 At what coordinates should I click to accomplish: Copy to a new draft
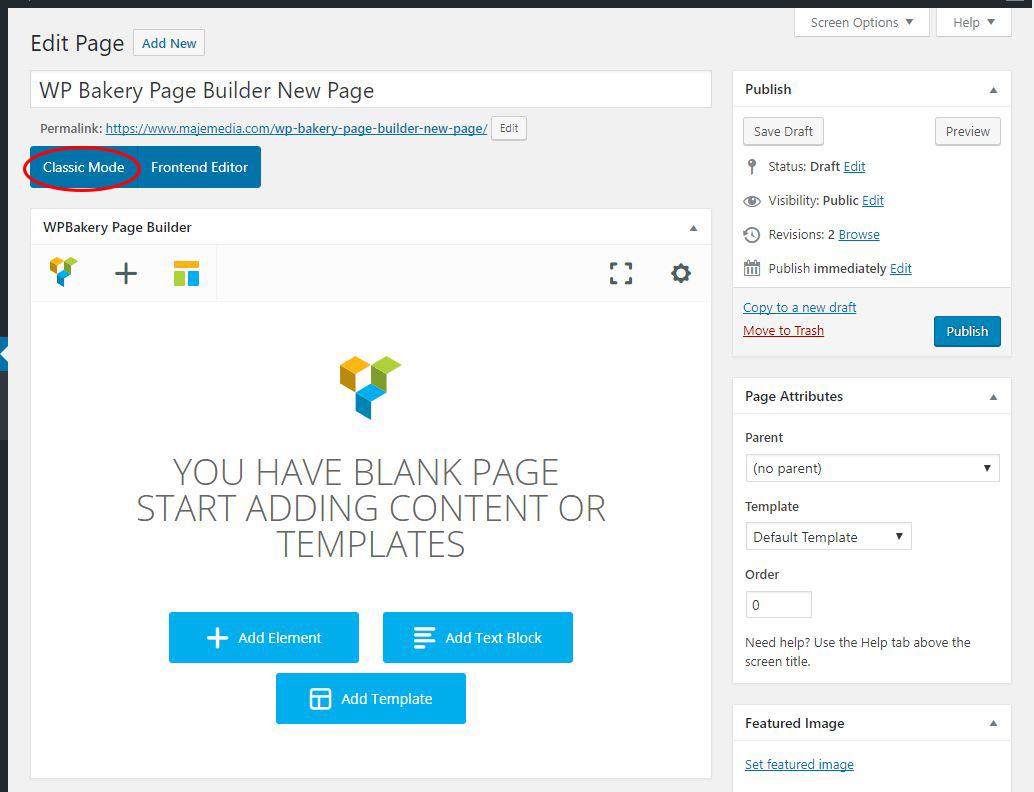pyautogui.click(x=799, y=307)
